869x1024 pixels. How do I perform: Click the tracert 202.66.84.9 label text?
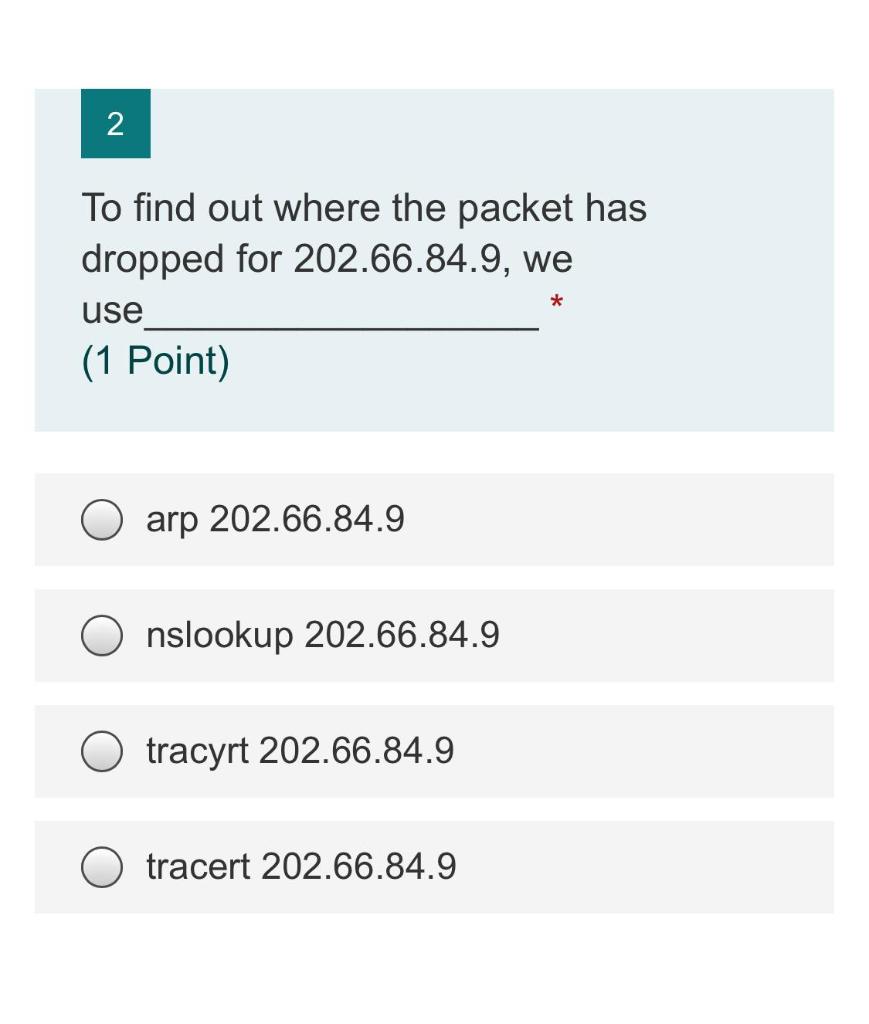coord(301,866)
